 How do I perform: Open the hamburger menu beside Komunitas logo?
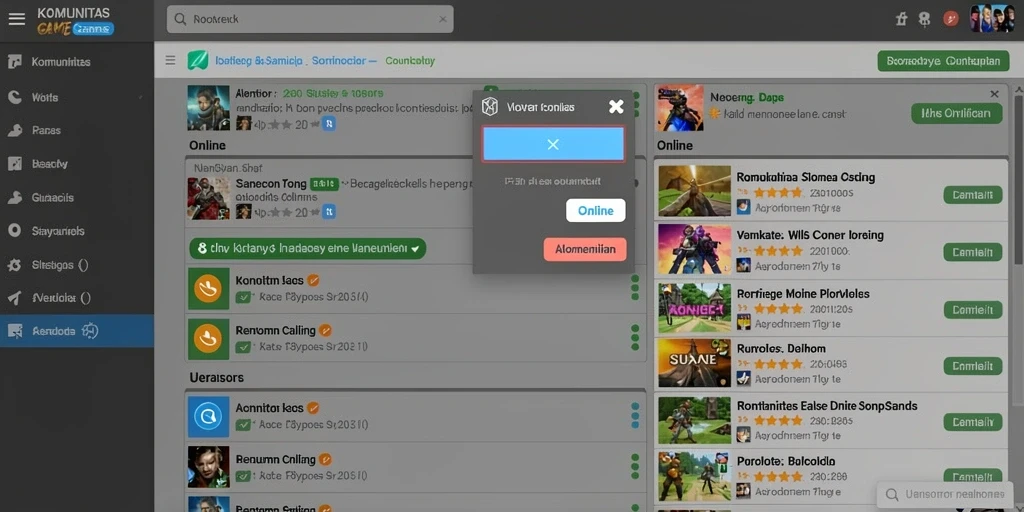(16, 19)
